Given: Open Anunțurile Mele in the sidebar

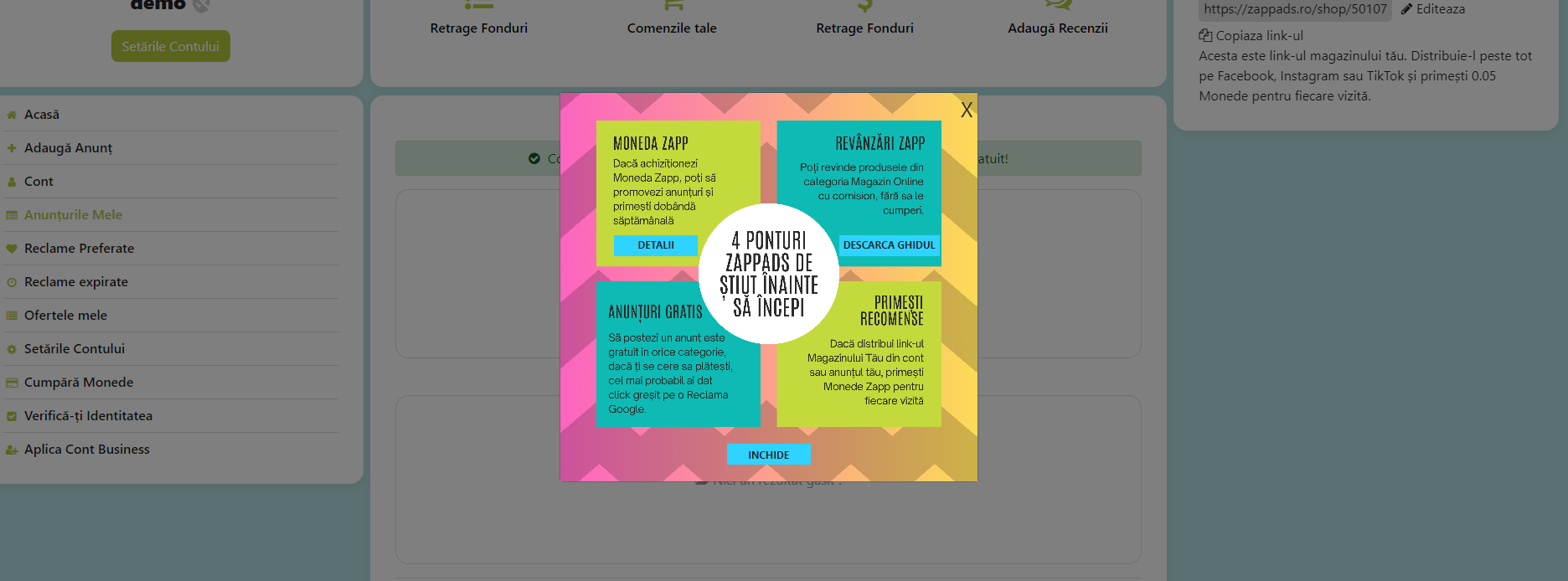Looking at the screenshot, I should pyautogui.click(x=73, y=215).
